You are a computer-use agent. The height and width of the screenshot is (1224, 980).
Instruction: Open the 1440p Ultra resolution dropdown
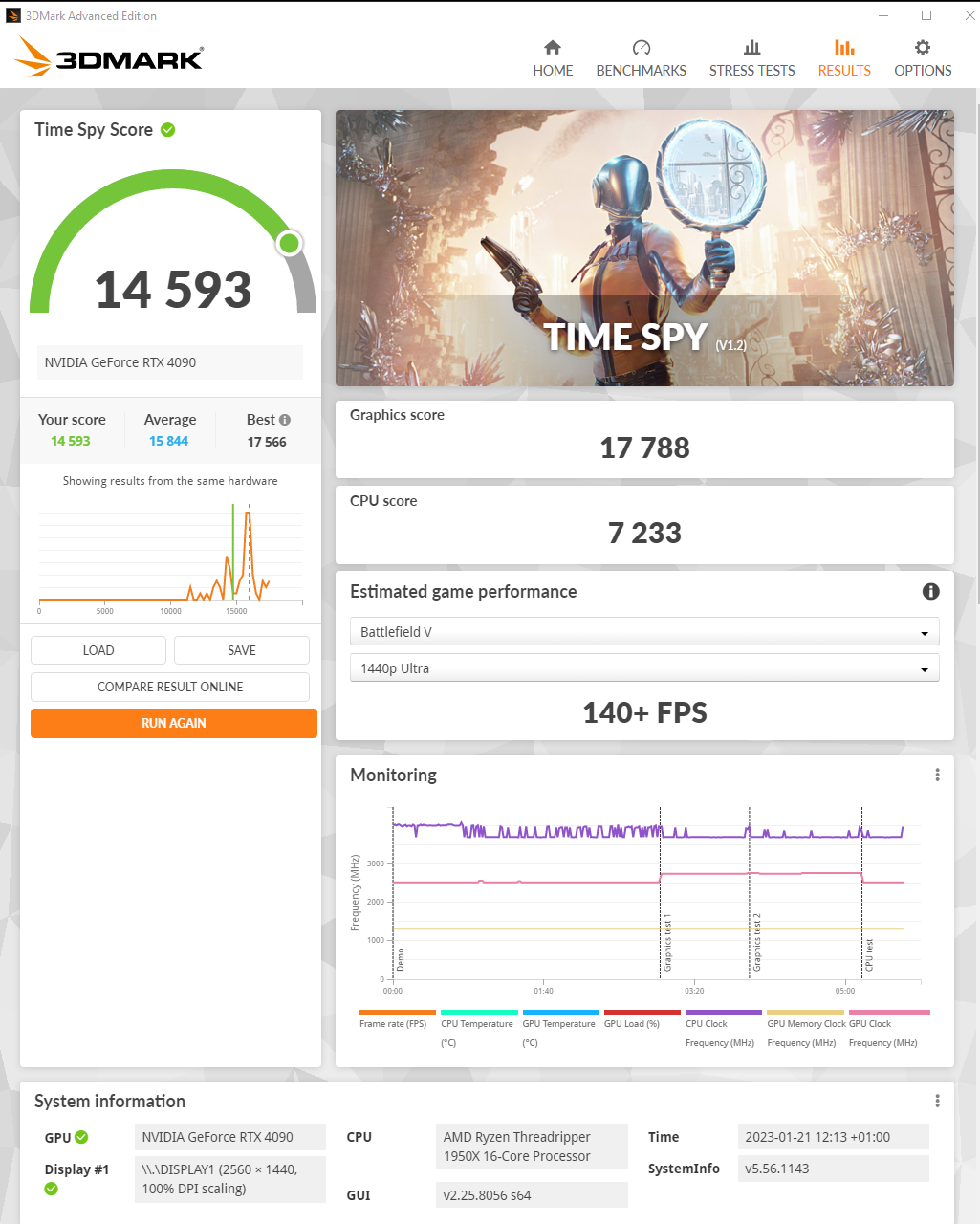click(x=644, y=668)
